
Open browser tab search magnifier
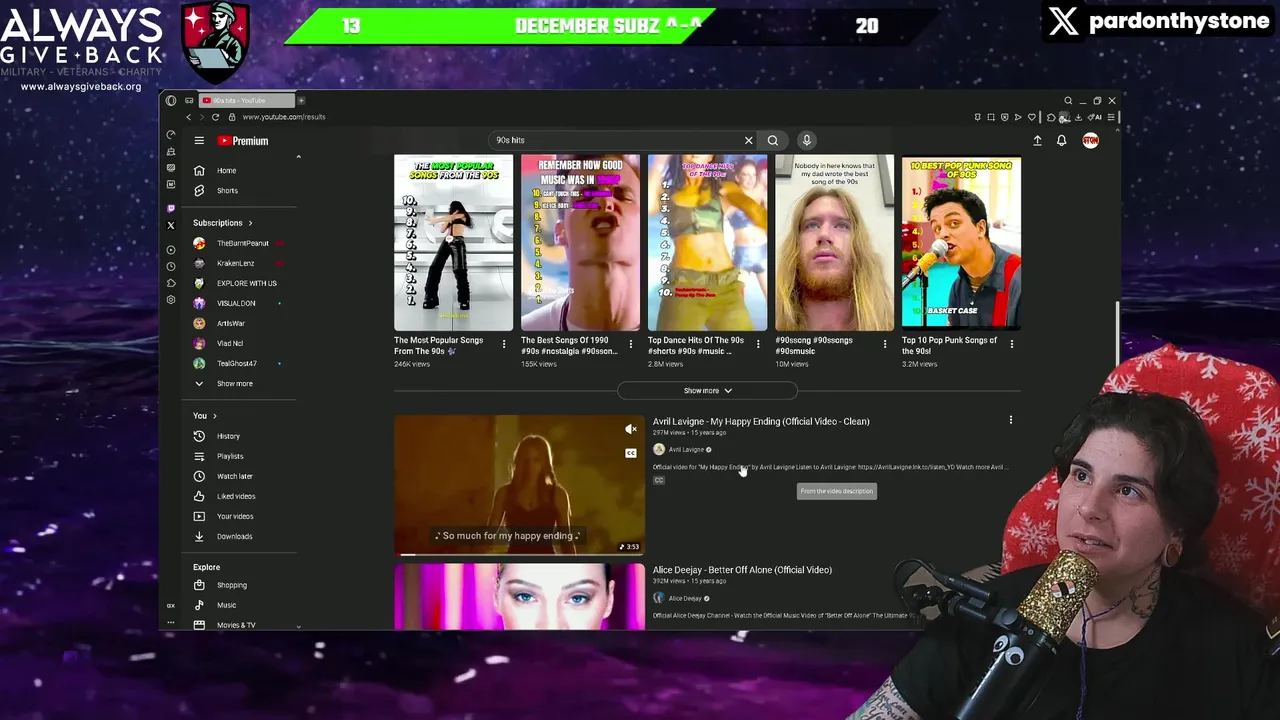(x=1068, y=101)
